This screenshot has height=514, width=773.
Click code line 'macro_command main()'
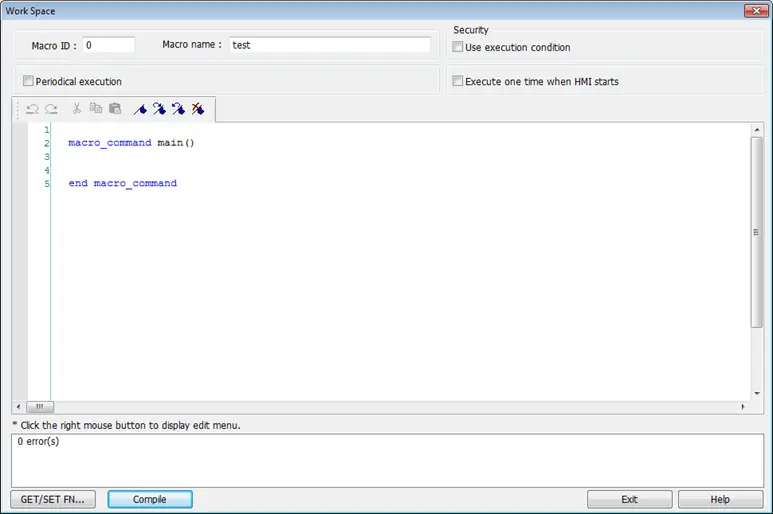[131, 143]
